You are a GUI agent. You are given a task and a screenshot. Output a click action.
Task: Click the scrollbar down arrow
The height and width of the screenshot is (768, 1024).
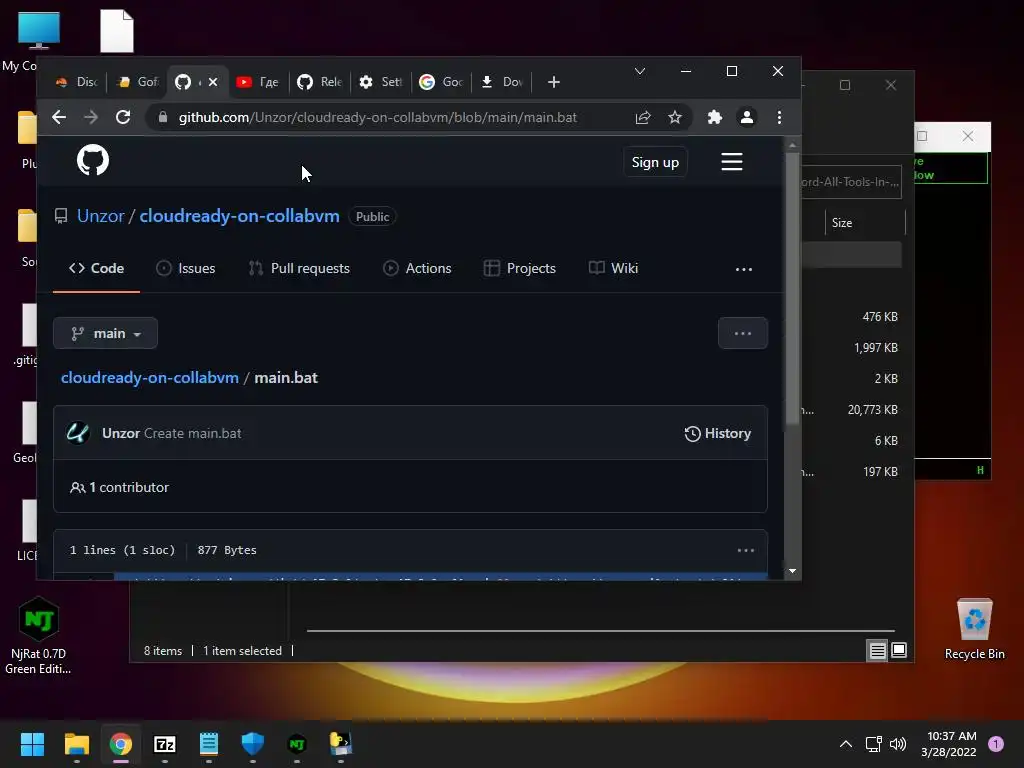click(x=792, y=571)
